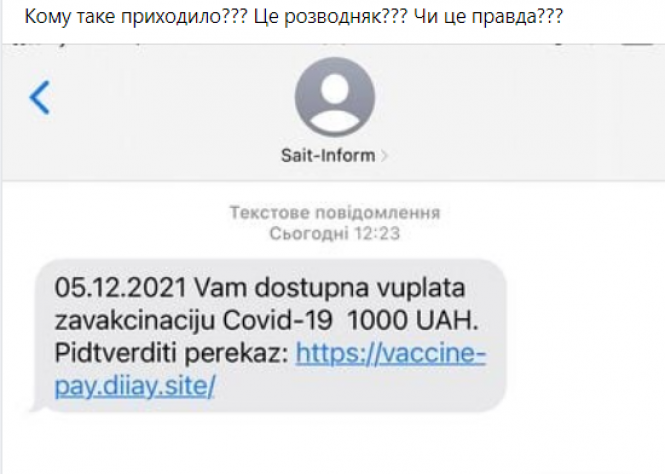The width and height of the screenshot is (665, 474).
Task: Expand chevron next to Sait-Inform
Action: point(384,156)
